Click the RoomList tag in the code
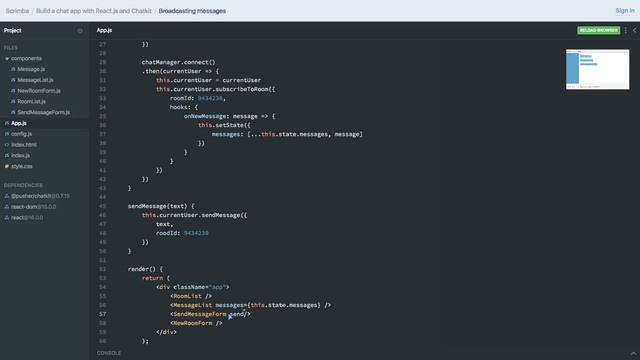This screenshot has width=640, height=360. [186, 296]
